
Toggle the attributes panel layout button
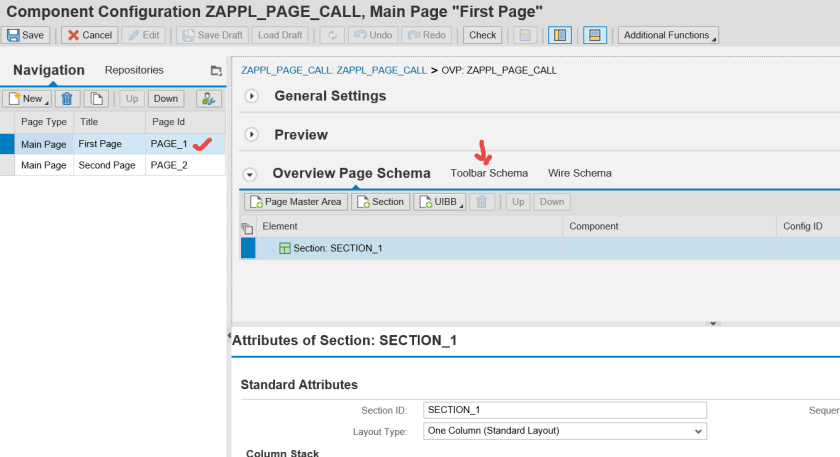594,35
